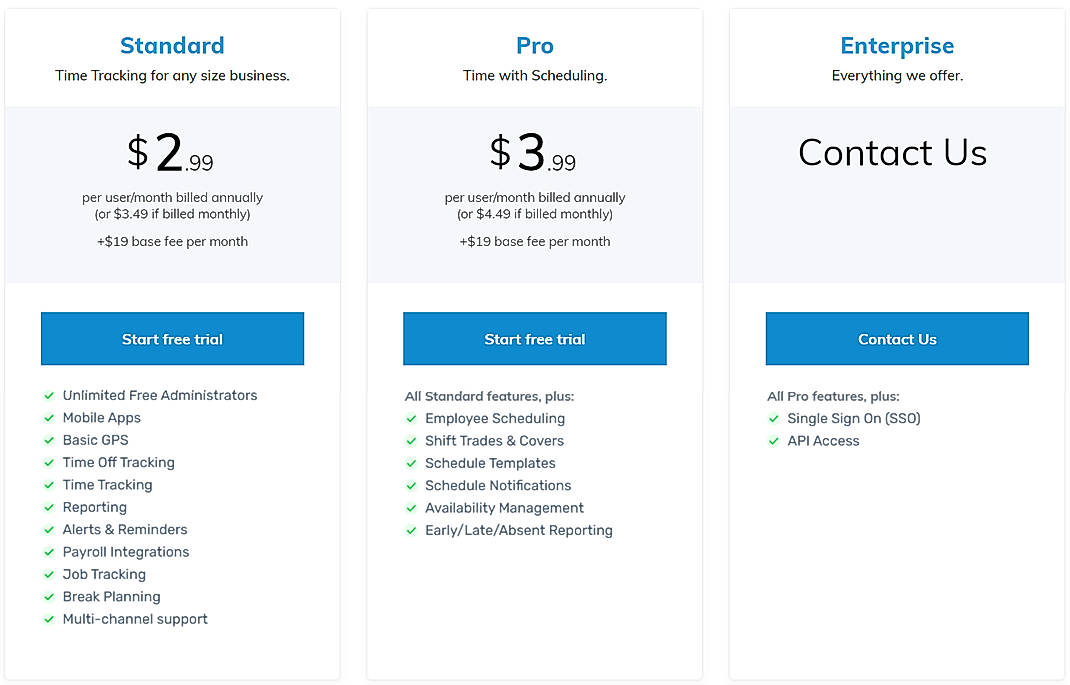Click the green check beside API Access
Viewport: 1070px width, 685px height.
point(774,440)
